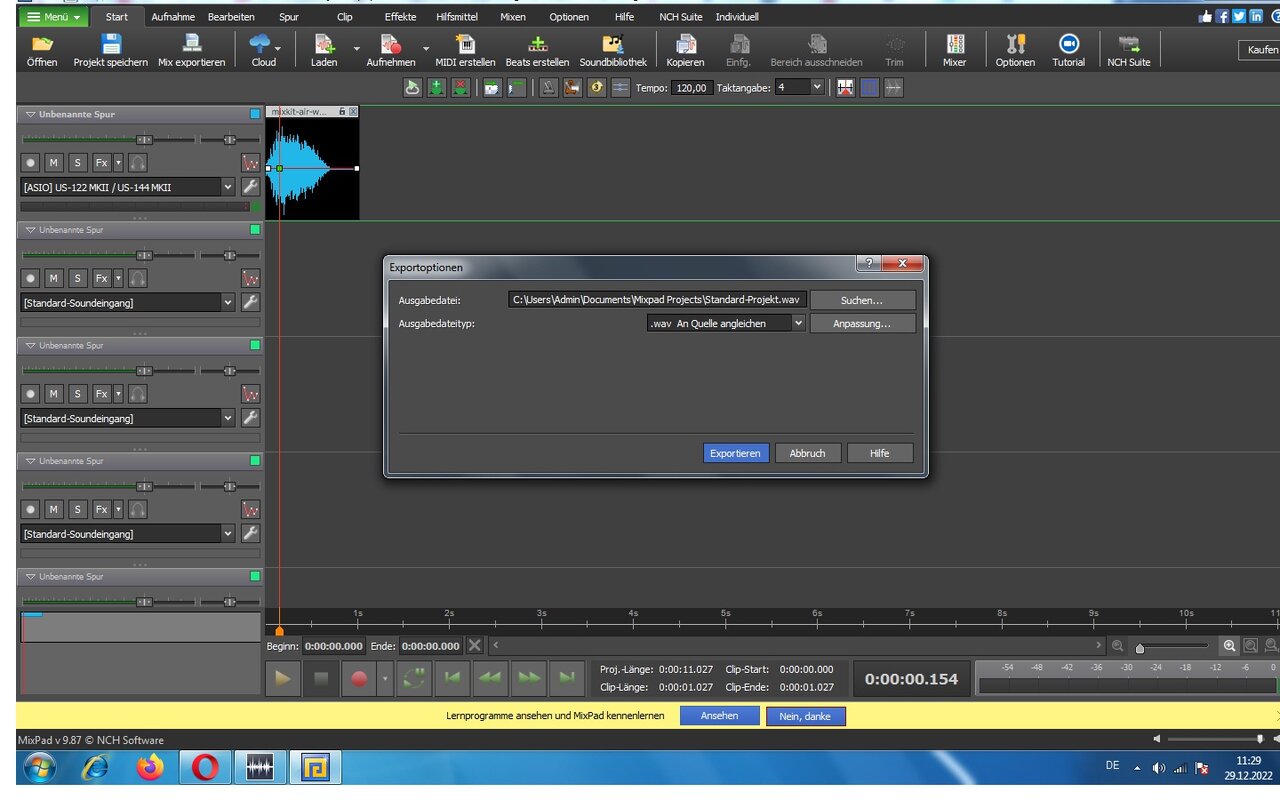Click the Mix exportieren toolbar icon
Screen dimensions: 1280x800
[x=191, y=44]
